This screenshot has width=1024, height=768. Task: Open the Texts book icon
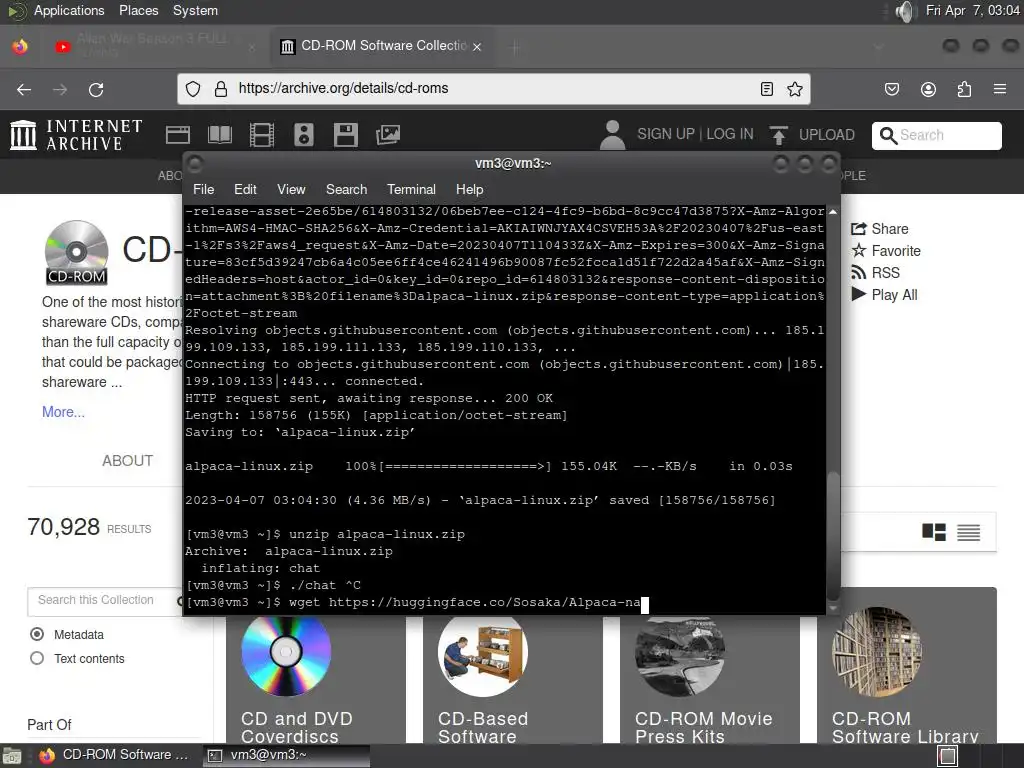coord(219,135)
